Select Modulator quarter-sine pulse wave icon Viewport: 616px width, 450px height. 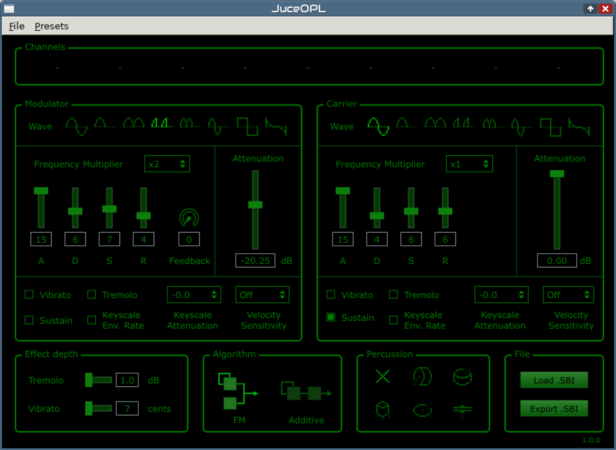click(x=162, y=123)
